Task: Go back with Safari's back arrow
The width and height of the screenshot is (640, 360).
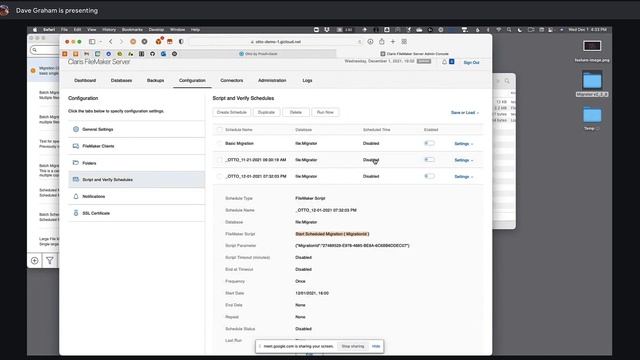Action: point(111,42)
